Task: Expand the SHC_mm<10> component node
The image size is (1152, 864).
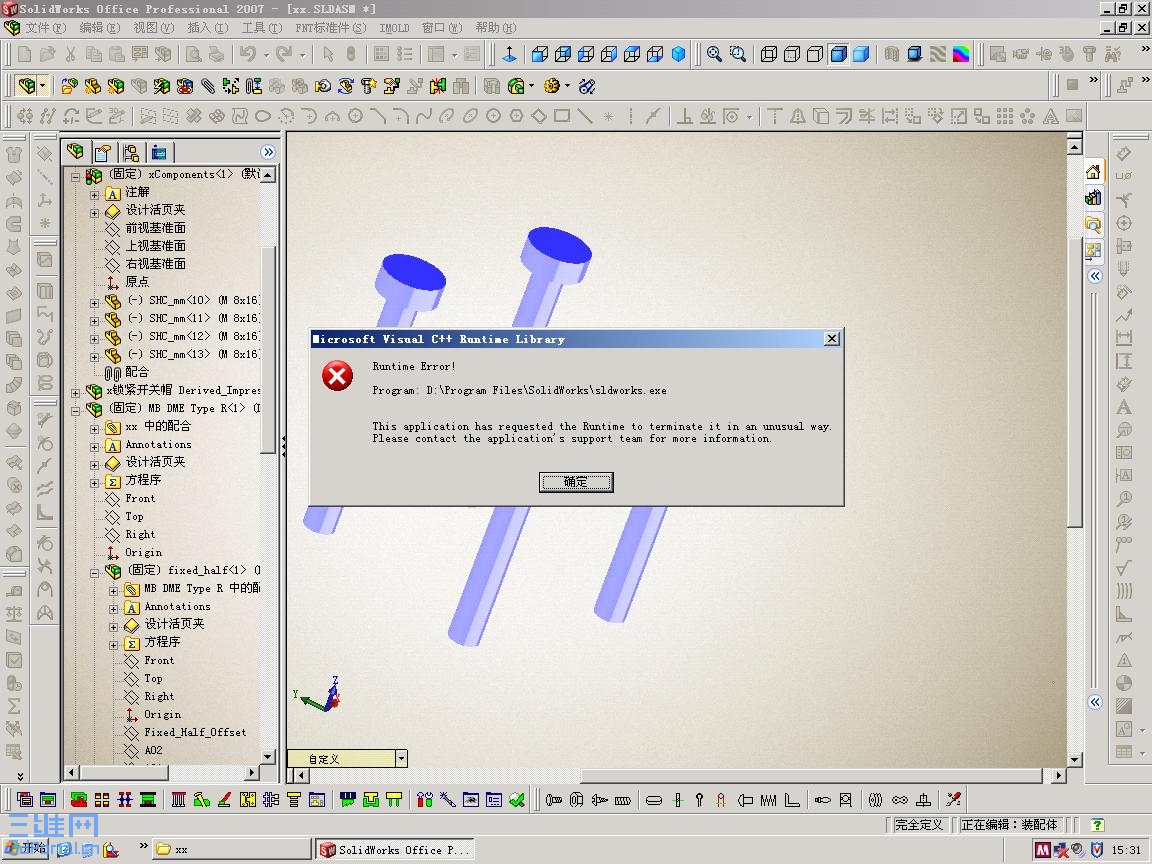Action: [94, 303]
